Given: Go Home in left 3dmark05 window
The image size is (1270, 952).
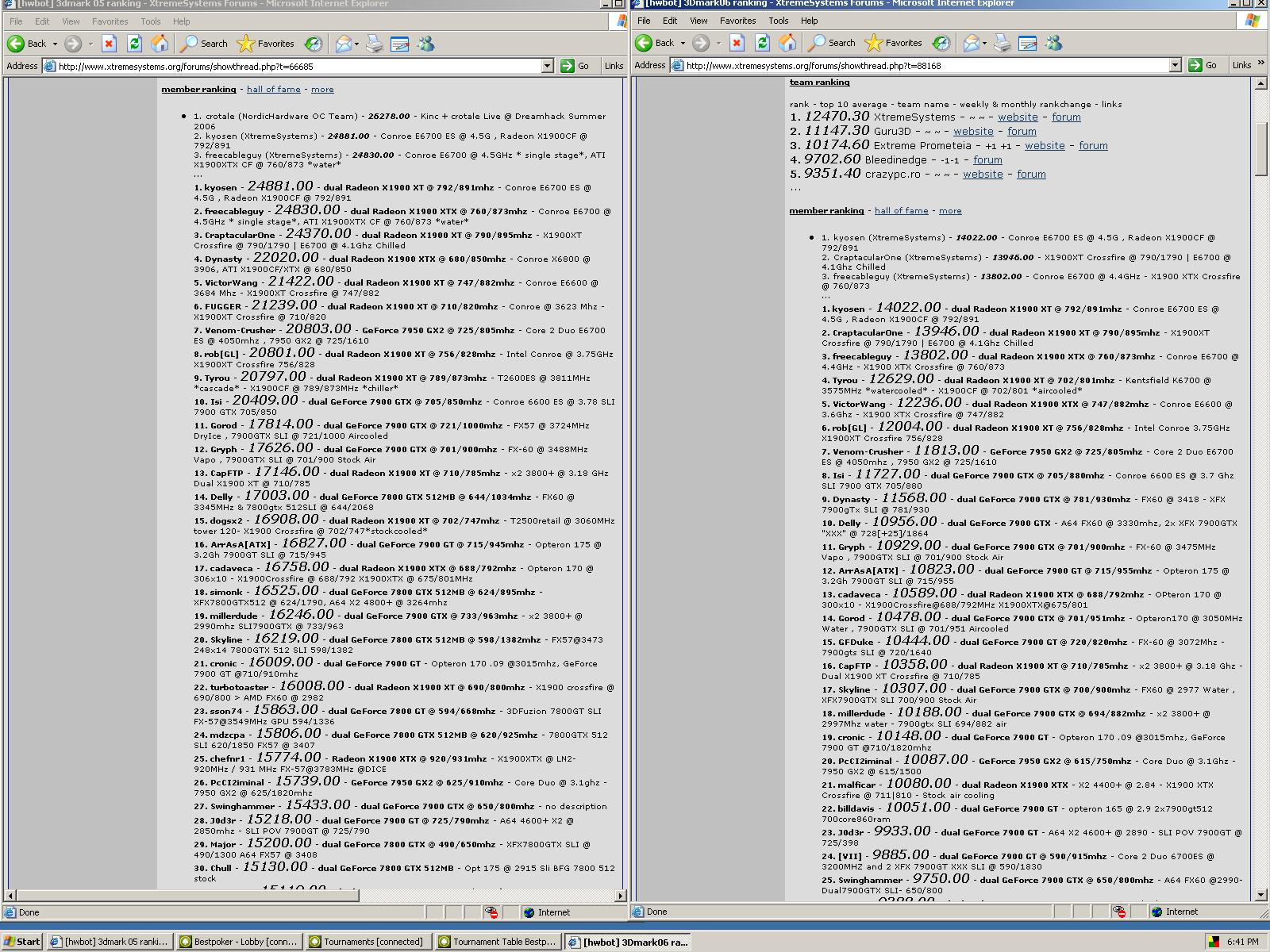Looking at the screenshot, I should [160, 44].
